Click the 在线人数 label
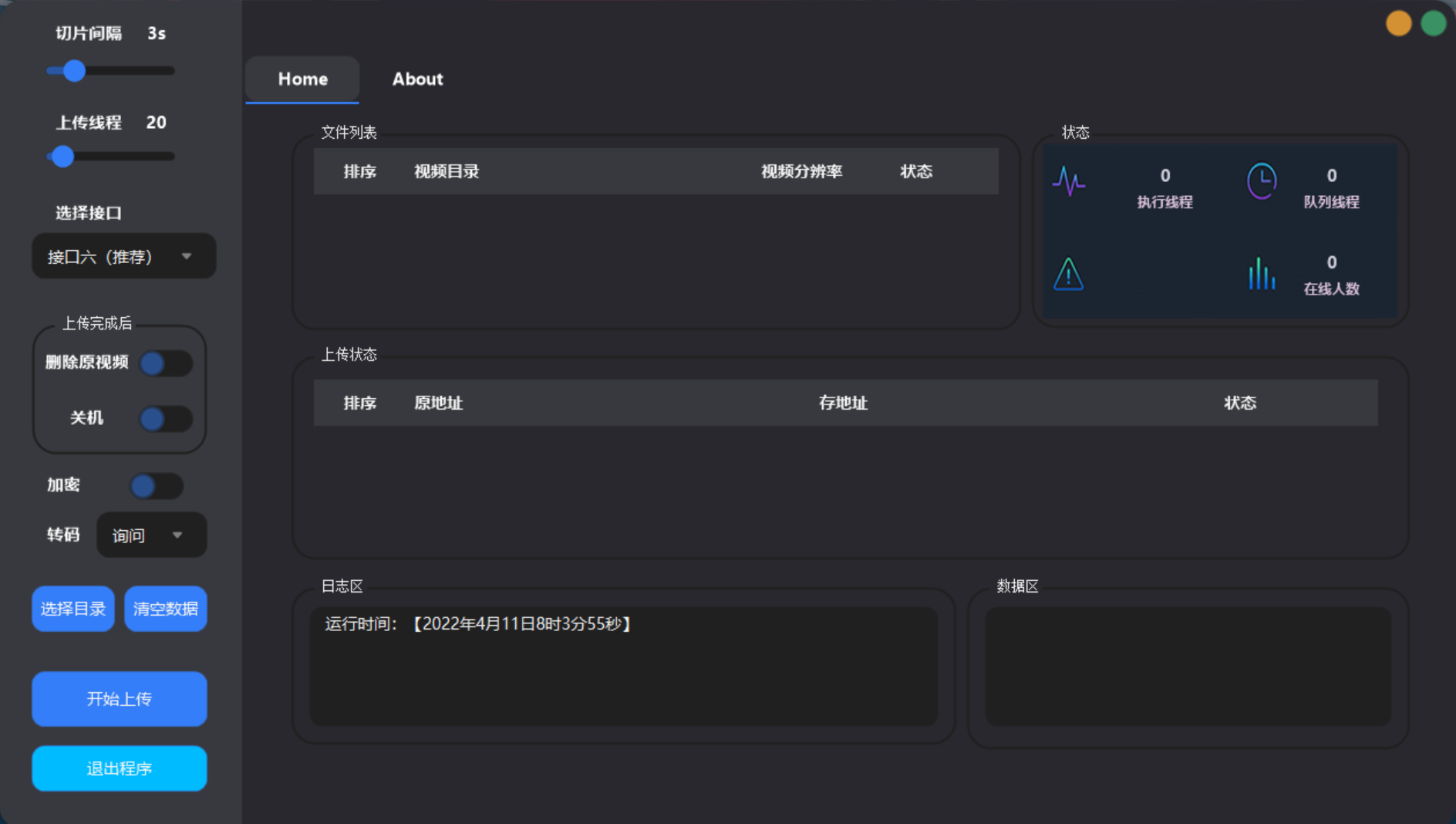 click(1331, 289)
